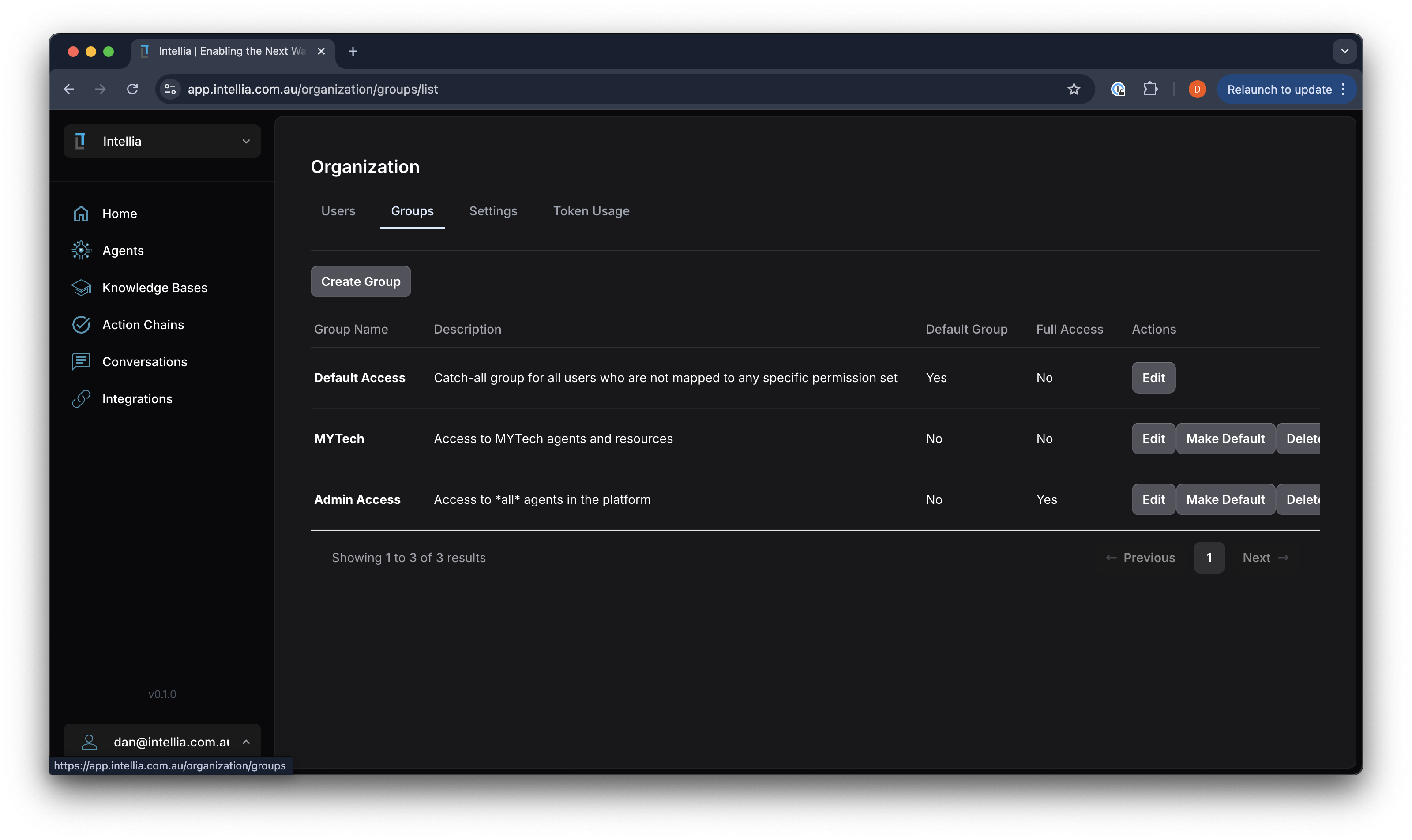Click the Full Access column header
1412x840 pixels.
click(1070, 329)
